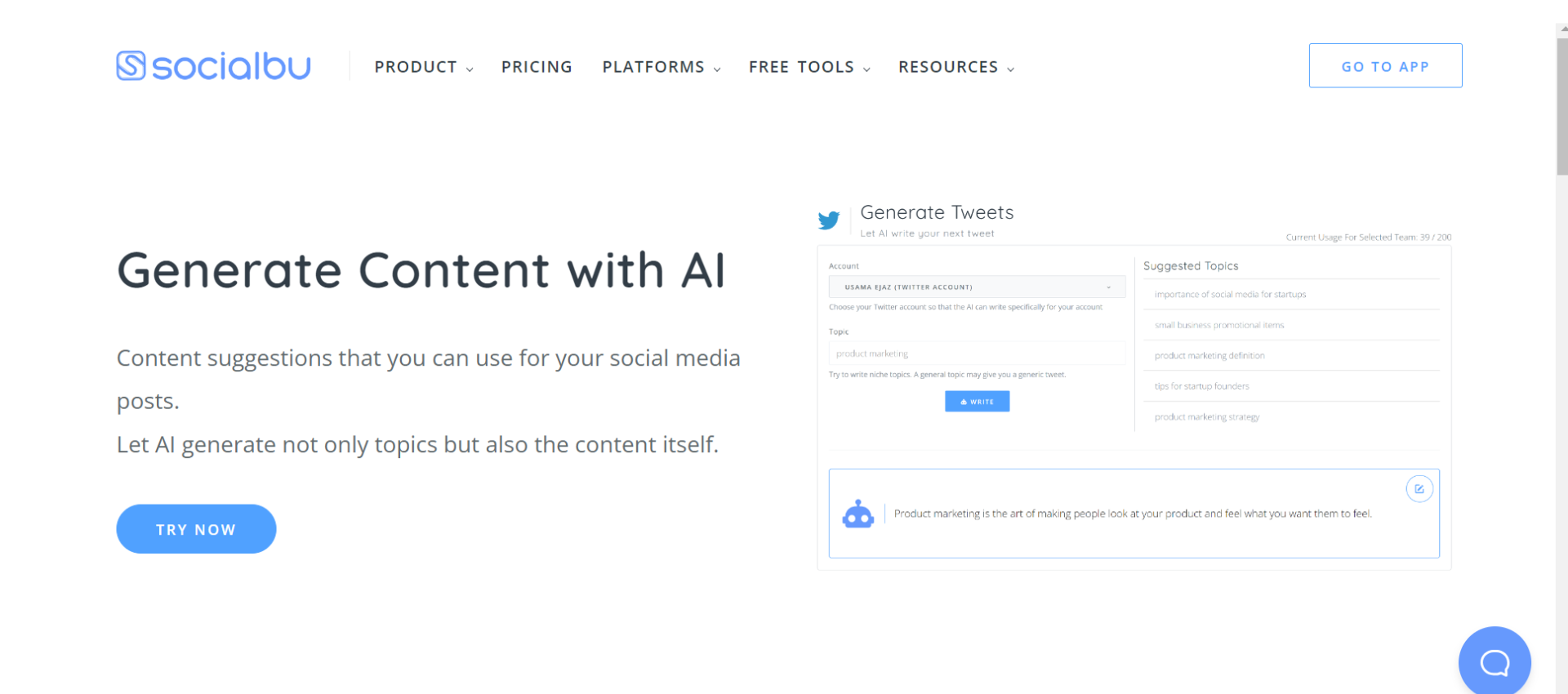This screenshot has height=694, width=1568.
Task: Select the 'importance of social media for startups' topic
Action: pyautogui.click(x=1230, y=295)
